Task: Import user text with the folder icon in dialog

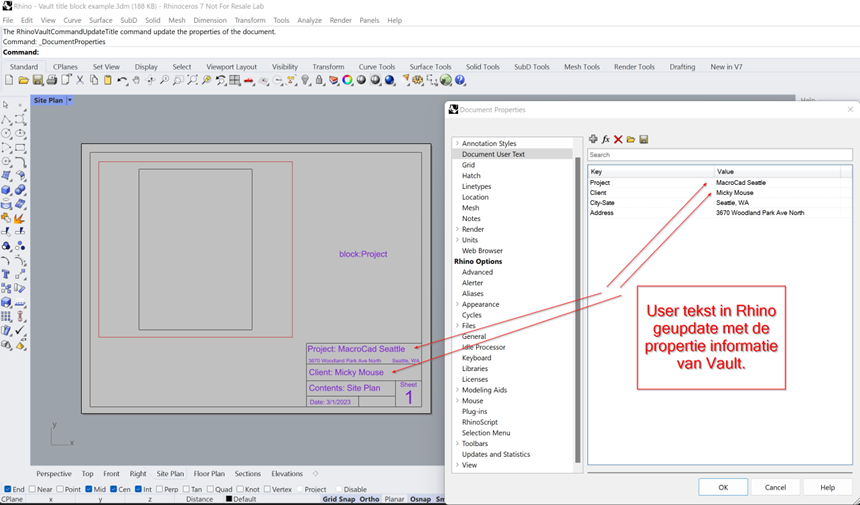Action: point(631,139)
